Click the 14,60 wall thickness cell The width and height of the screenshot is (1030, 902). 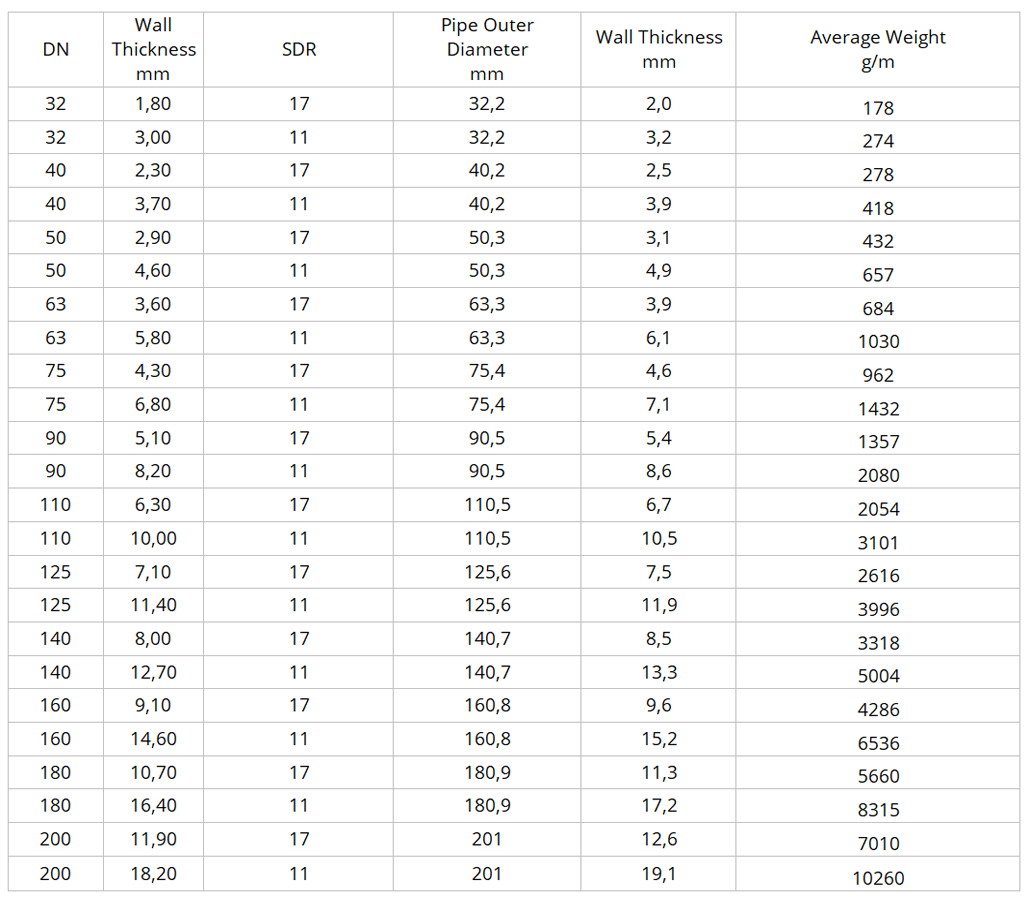[x=153, y=739]
